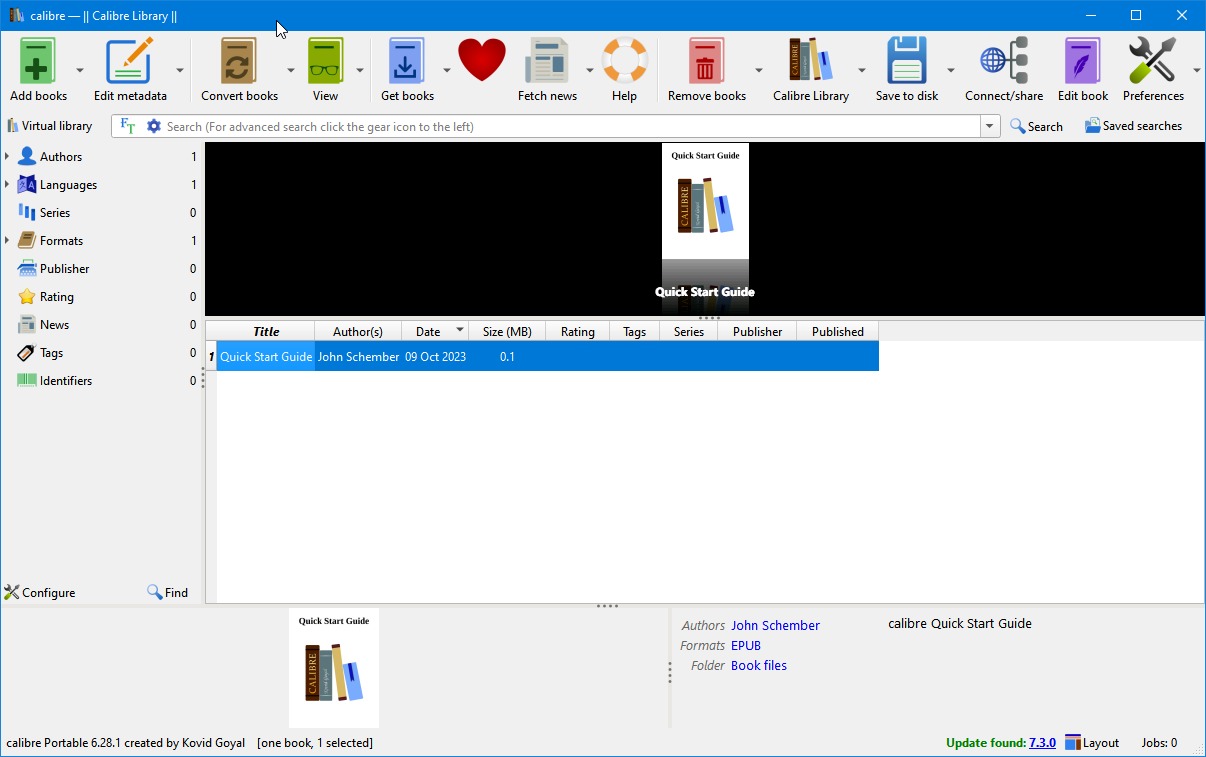Sort by Size (MB) column header
This screenshot has width=1206, height=757.
[507, 331]
